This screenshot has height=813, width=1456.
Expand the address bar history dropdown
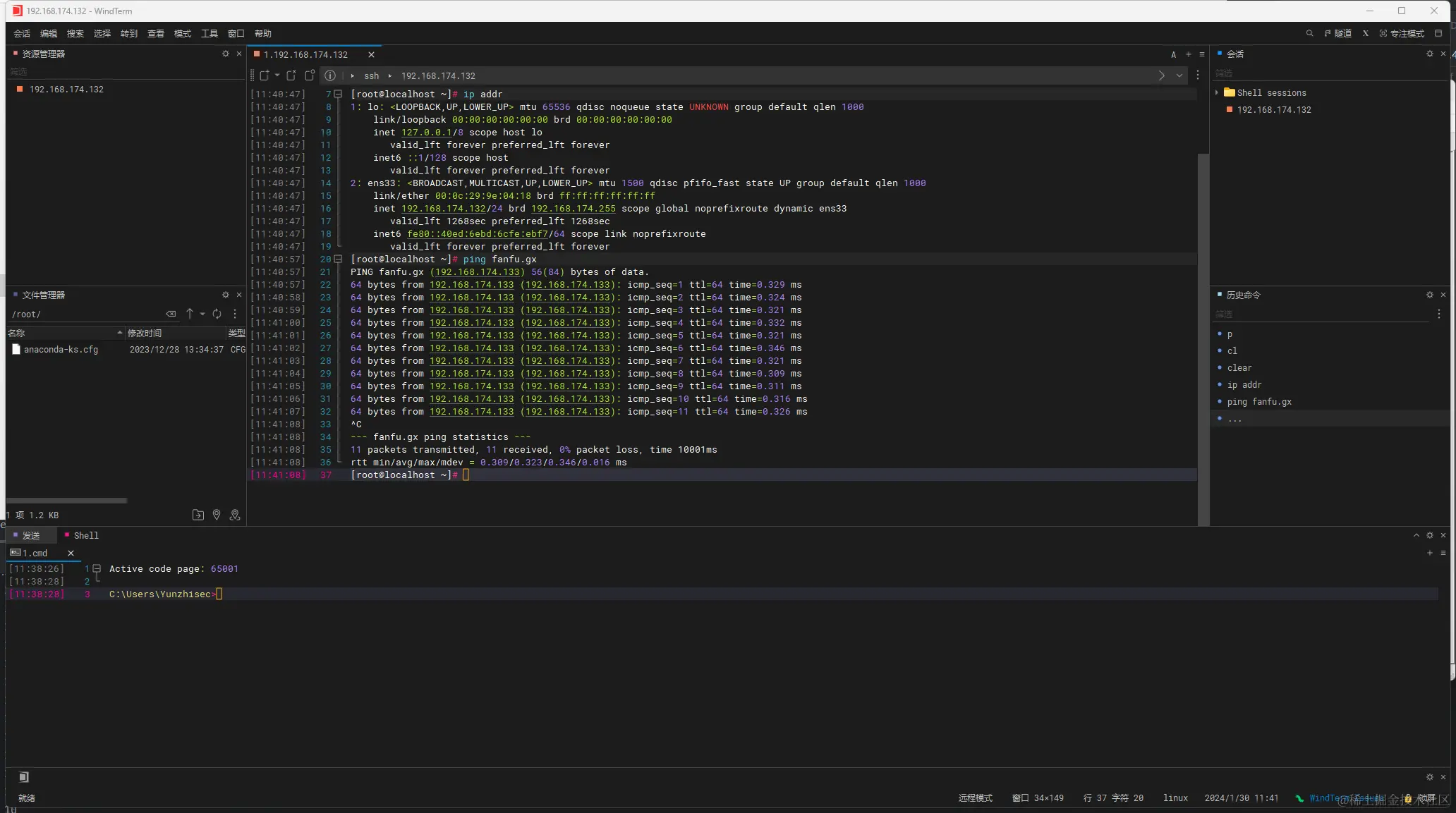click(x=1179, y=75)
